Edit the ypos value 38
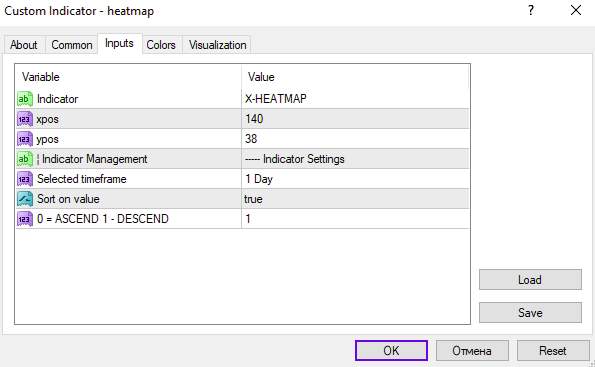Viewport: 595px width, 367px height. (355, 139)
